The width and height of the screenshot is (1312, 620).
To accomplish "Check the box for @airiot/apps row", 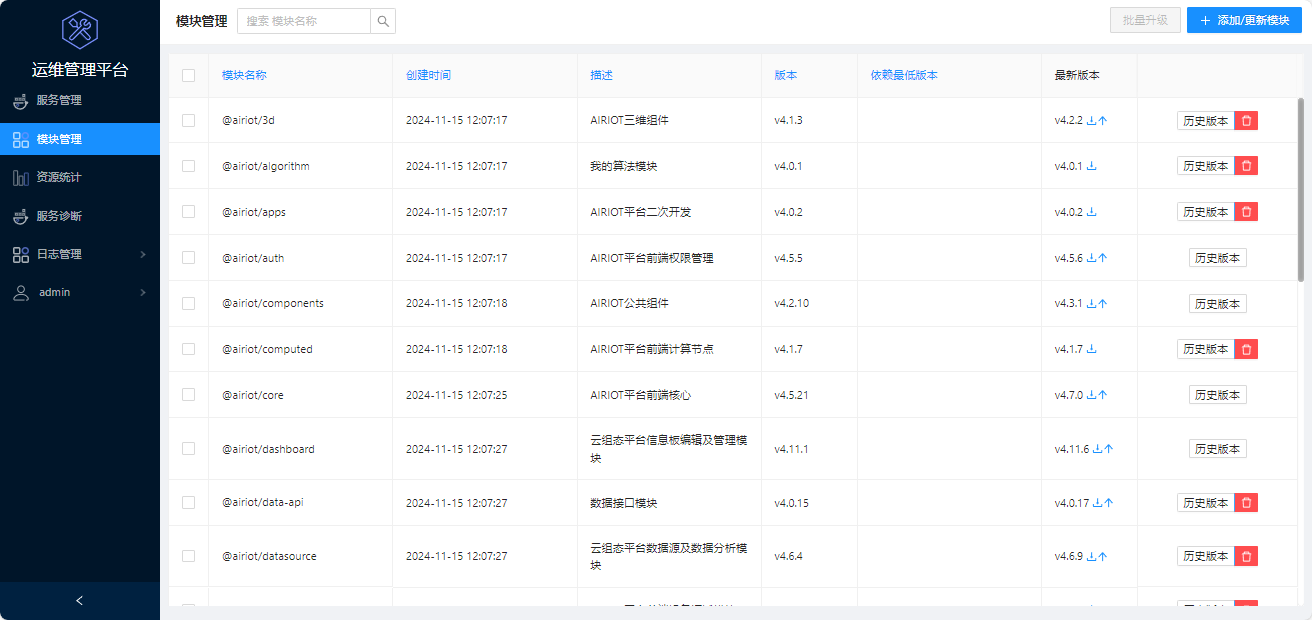I will point(188,212).
